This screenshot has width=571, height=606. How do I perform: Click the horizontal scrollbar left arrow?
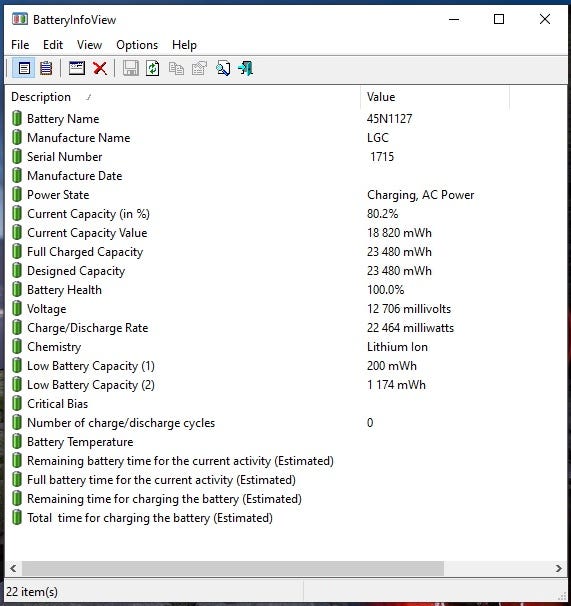(13, 568)
